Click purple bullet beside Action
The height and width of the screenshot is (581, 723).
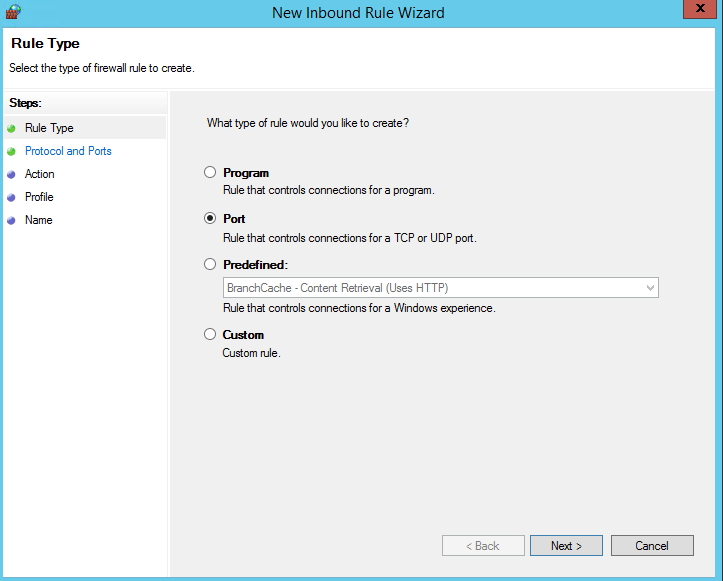click(x=12, y=174)
